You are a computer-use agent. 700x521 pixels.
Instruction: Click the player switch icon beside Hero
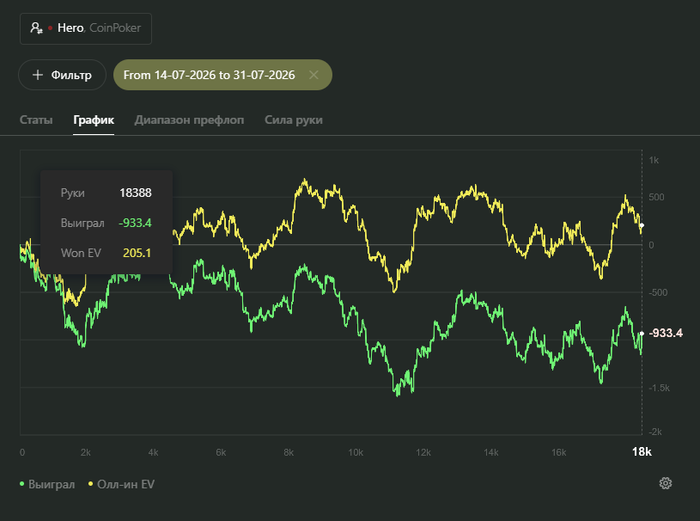pos(36,28)
